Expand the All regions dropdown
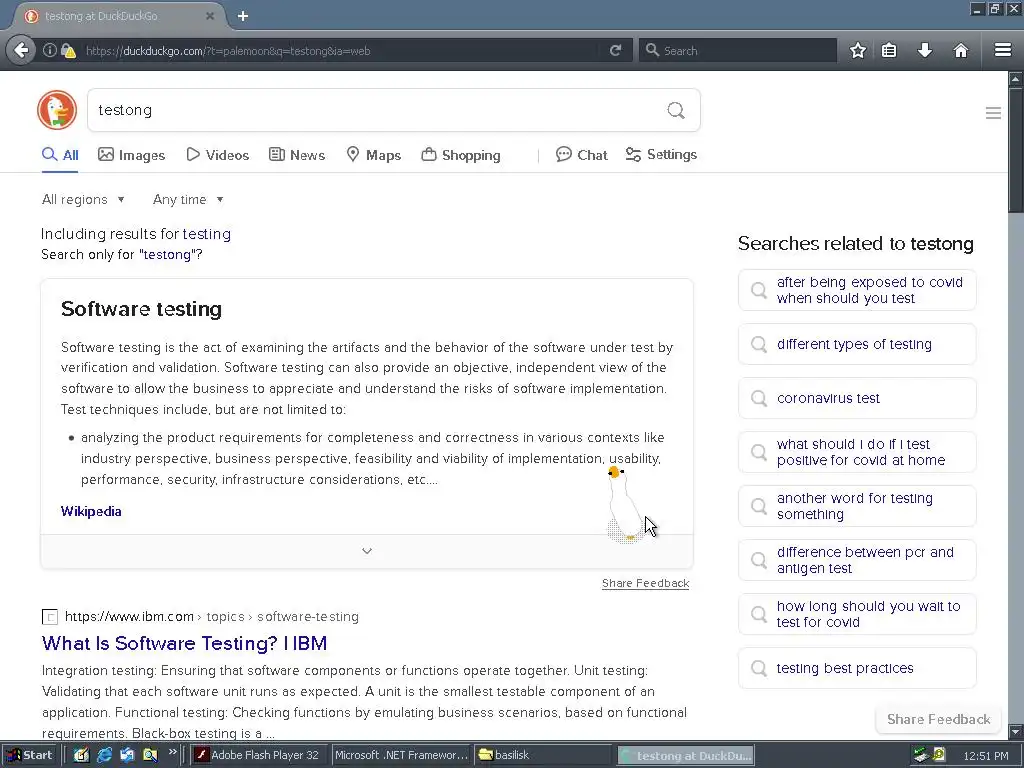The height and width of the screenshot is (768, 1024). tap(83, 199)
